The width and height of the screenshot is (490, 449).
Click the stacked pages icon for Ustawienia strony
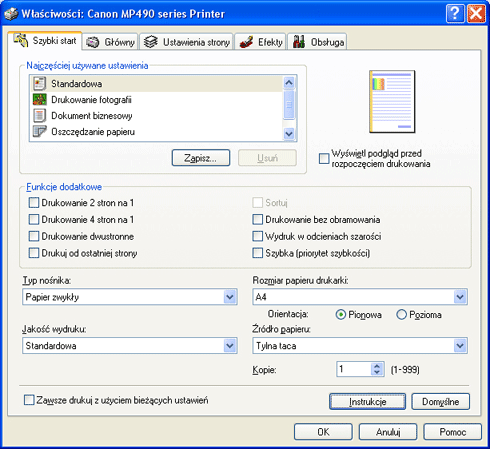[150, 42]
